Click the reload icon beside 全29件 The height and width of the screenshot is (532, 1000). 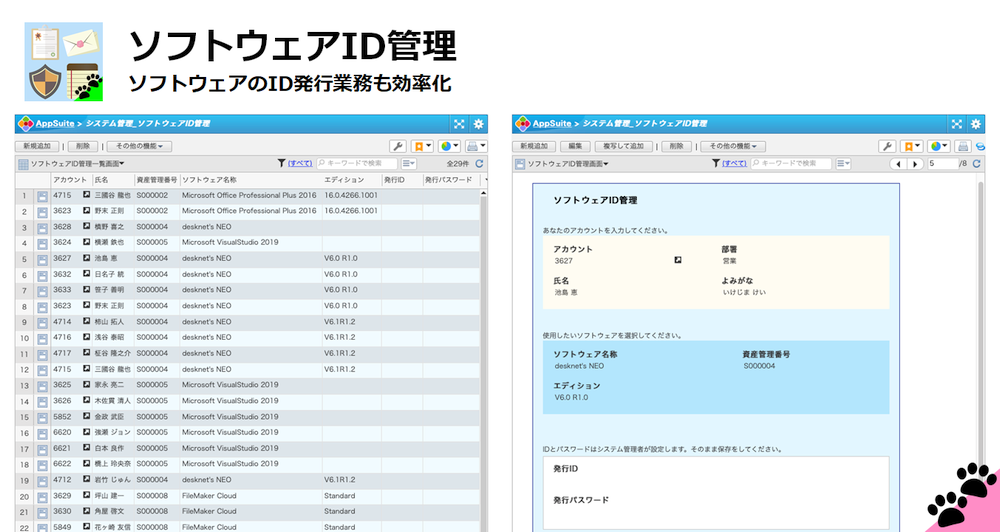tap(480, 163)
